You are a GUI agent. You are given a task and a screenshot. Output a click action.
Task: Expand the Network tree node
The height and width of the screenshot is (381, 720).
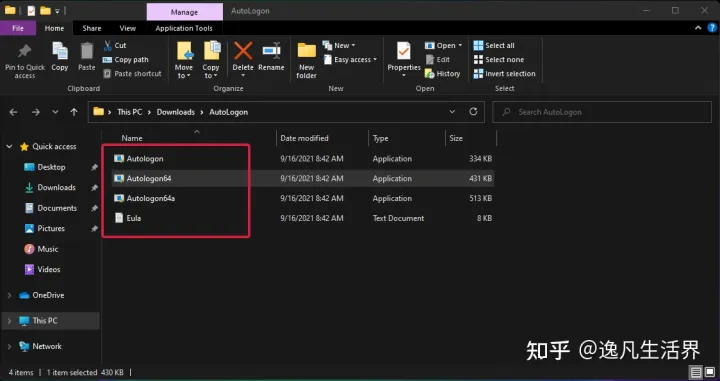9,346
